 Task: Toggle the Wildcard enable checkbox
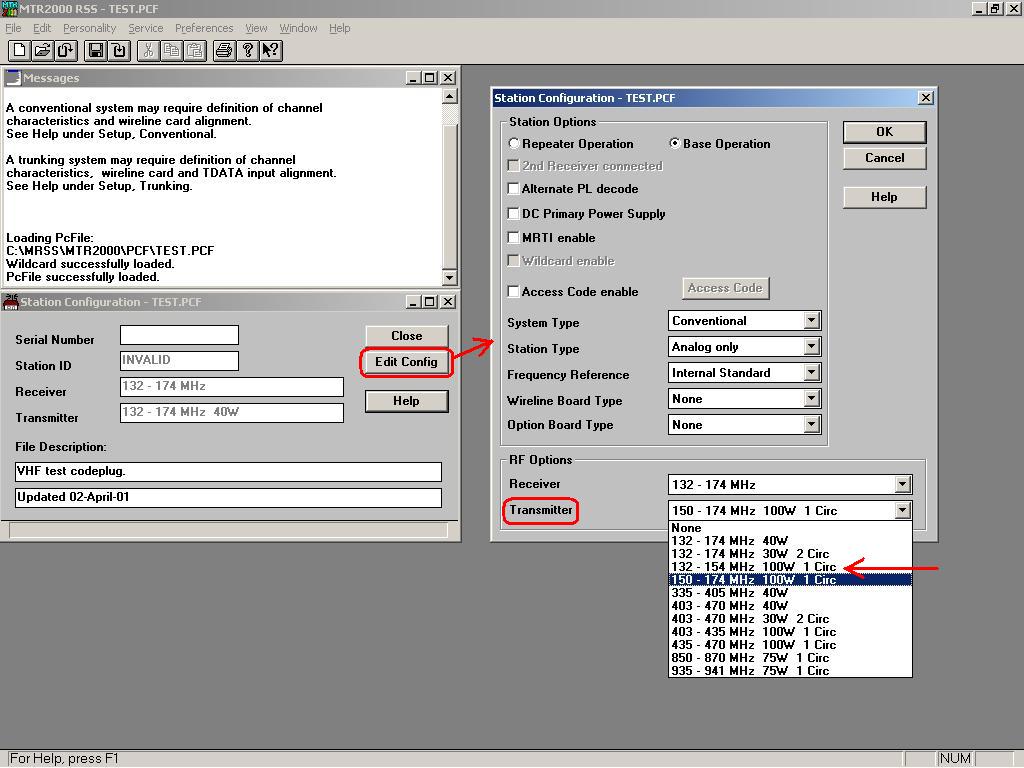514,261
